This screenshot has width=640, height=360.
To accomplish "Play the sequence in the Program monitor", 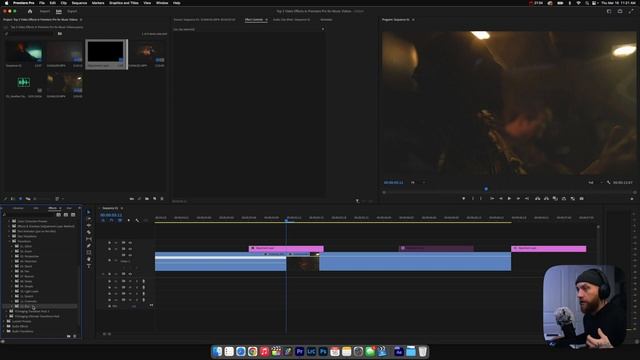I will pyautogui.click(x=509, y=199).
